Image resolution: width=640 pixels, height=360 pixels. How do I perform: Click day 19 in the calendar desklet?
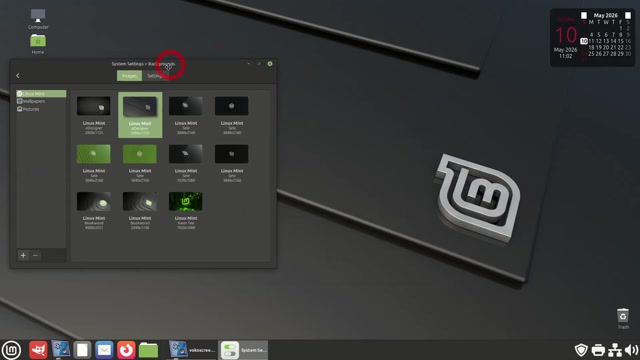[598, 47]
